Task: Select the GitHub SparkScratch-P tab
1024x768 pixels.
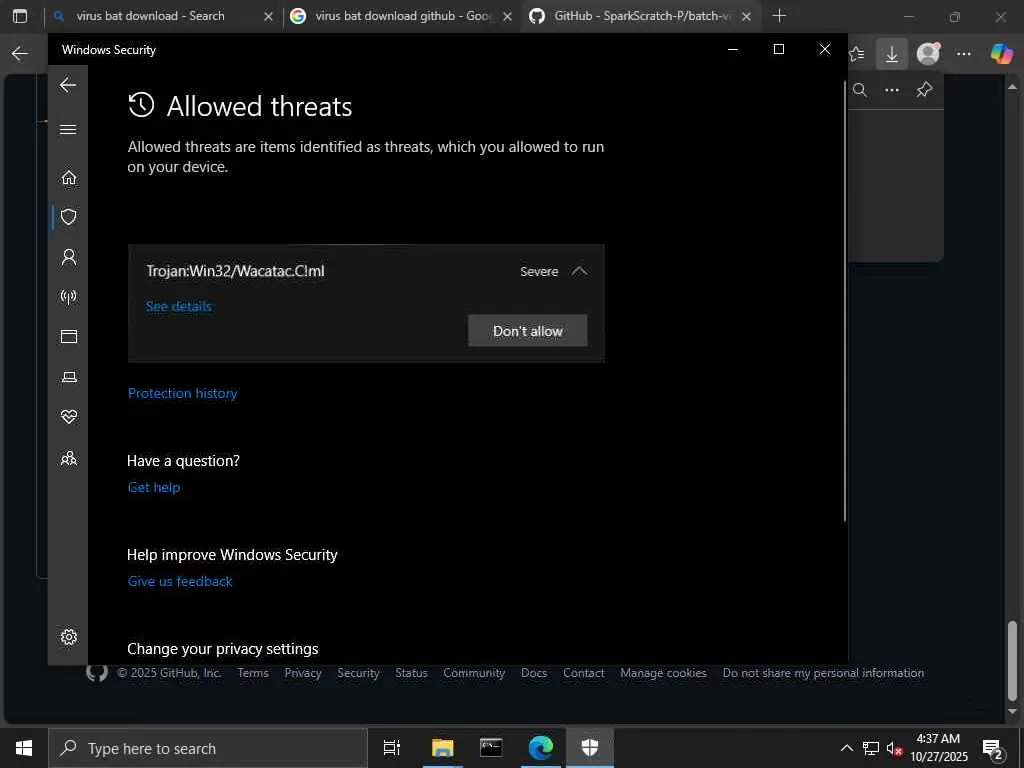Action: coord(643,16)
